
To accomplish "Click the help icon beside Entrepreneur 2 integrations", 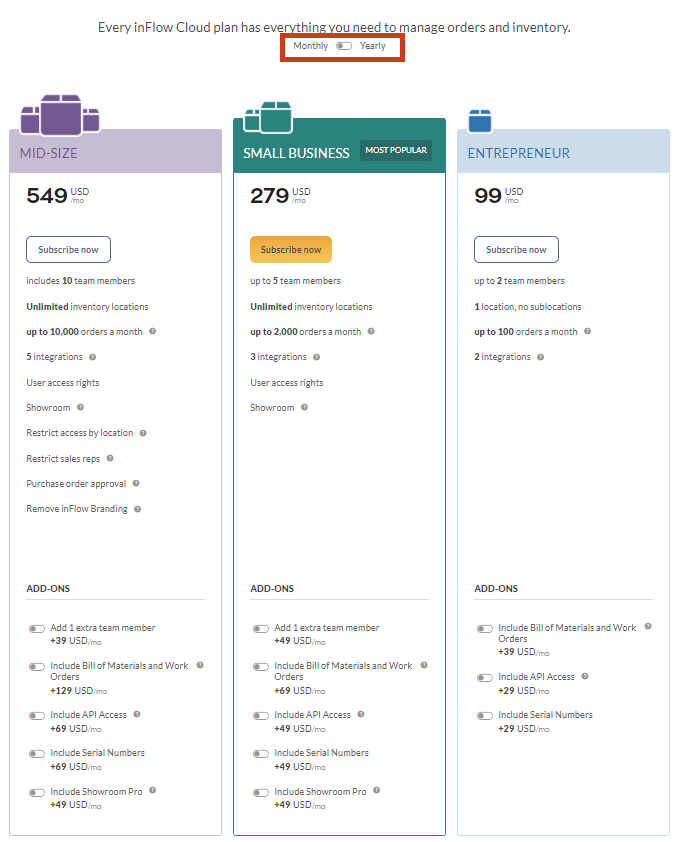I will [x=541, y=357].
